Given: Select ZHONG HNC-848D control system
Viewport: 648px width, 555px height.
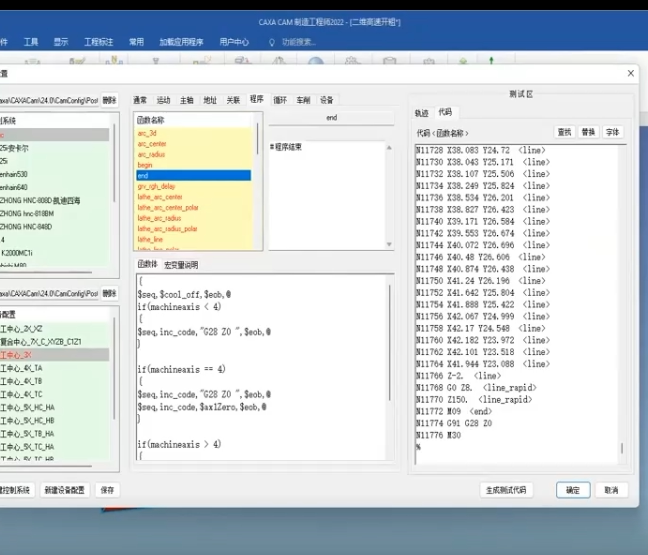Looking at the screenshot, I should click(x=55, y=227).
